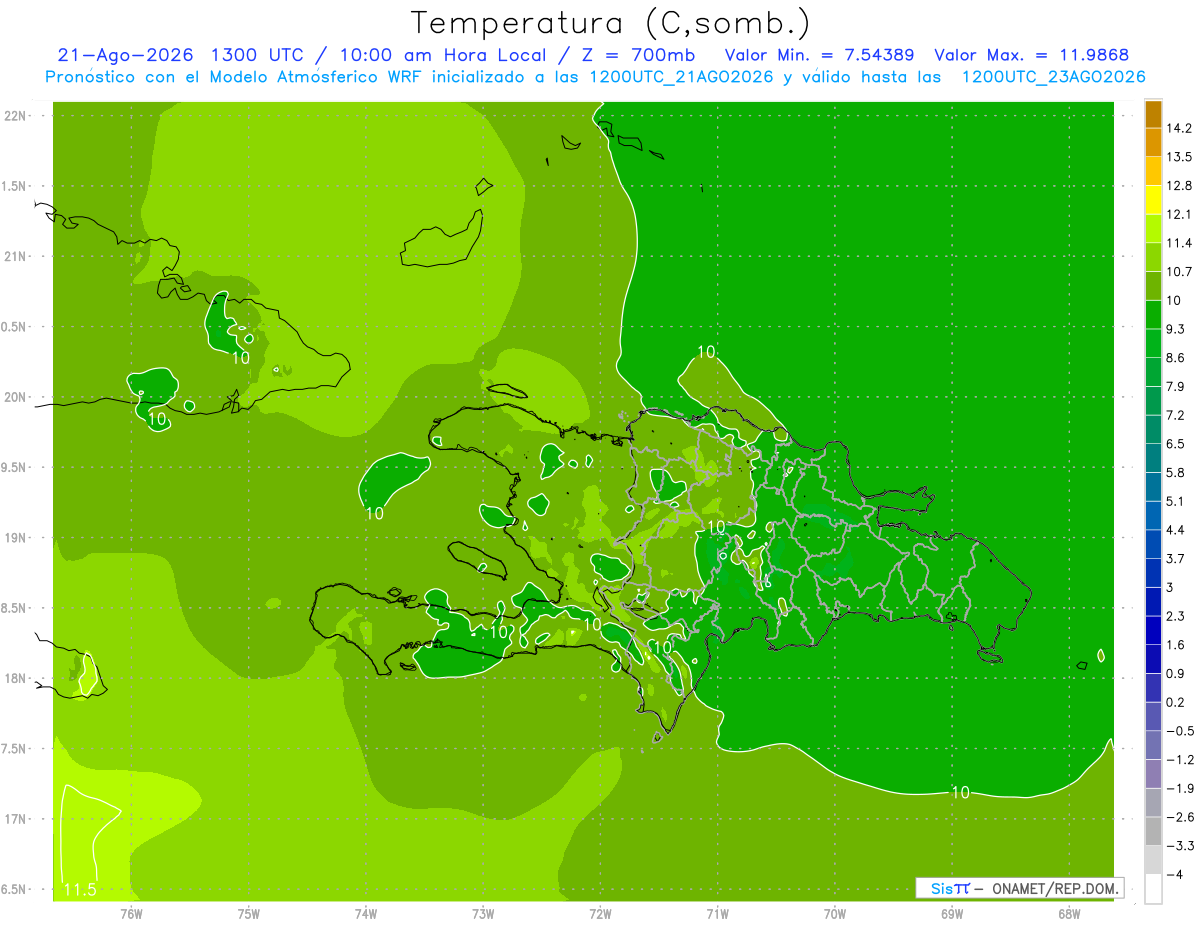Click the 10 contour label above 69W axis
Screen dimensions: 1200x927
pos(959,793)
